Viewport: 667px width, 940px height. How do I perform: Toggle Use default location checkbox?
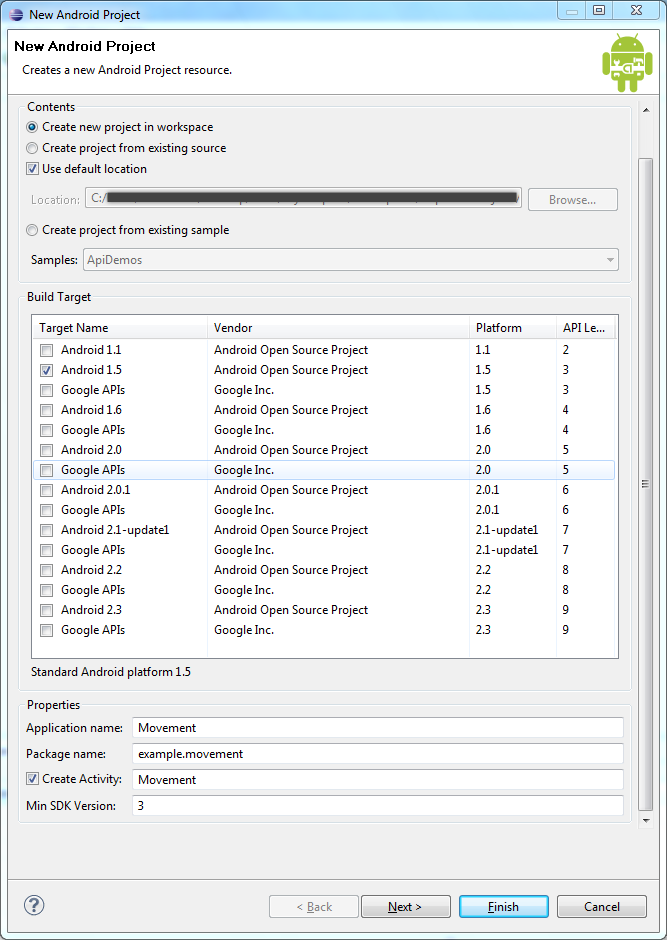click(32, 169)
